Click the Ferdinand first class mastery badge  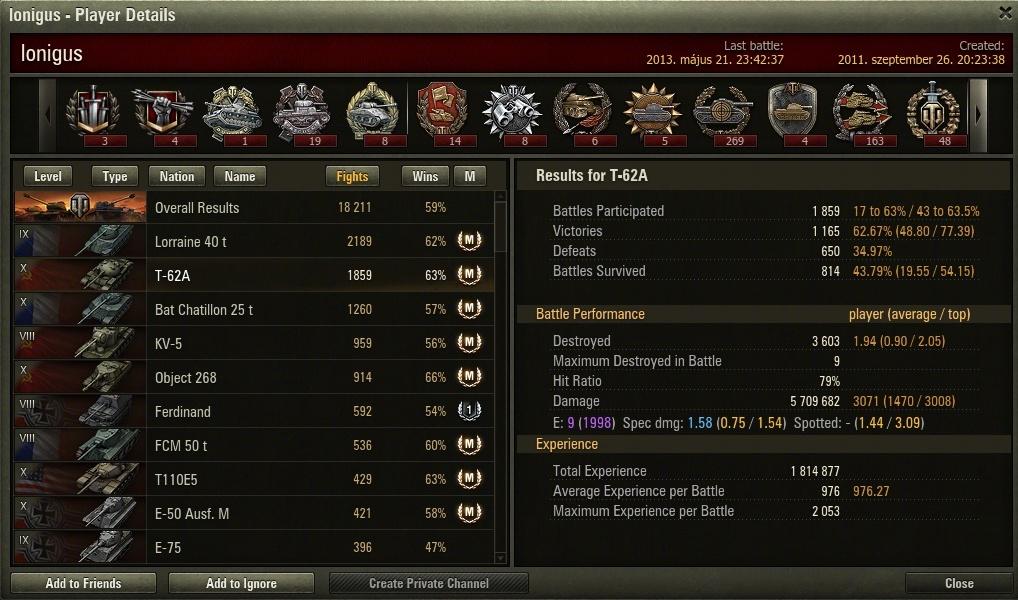[x=469, y=410]
